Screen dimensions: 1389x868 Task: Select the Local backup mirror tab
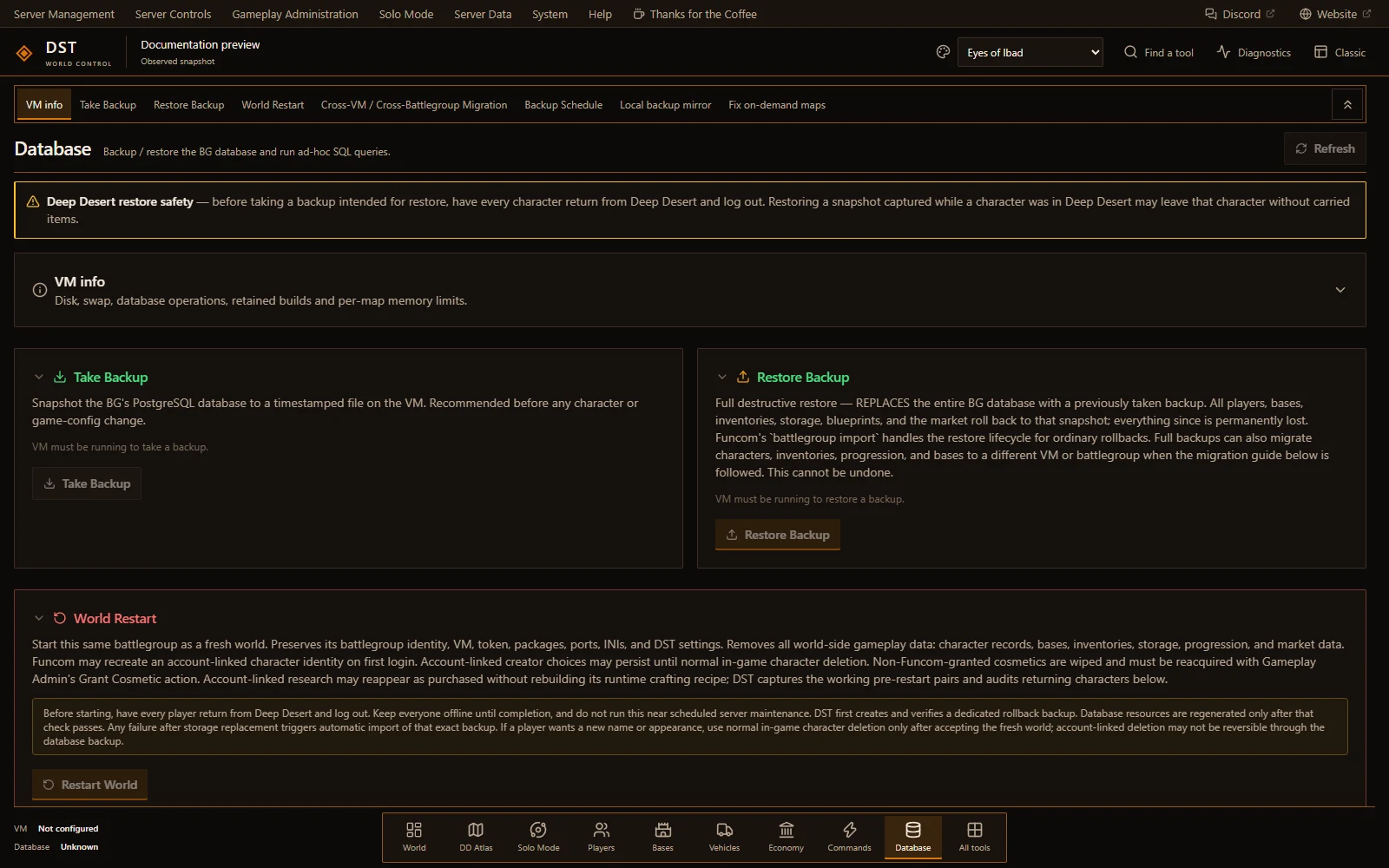(x=665, y=104)
